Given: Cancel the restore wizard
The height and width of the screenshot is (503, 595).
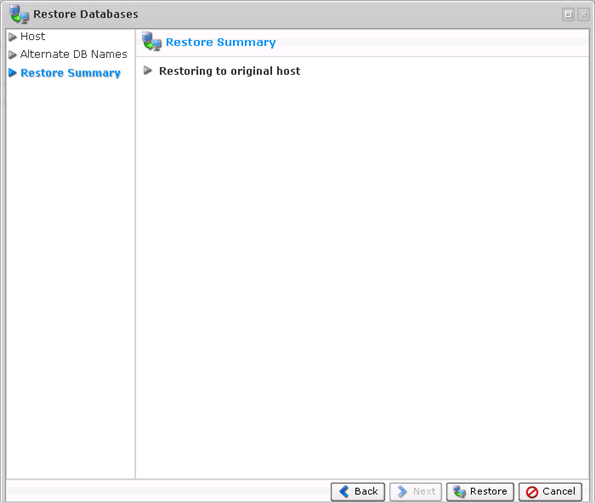Looking at the screenshot, I should 550,492.
